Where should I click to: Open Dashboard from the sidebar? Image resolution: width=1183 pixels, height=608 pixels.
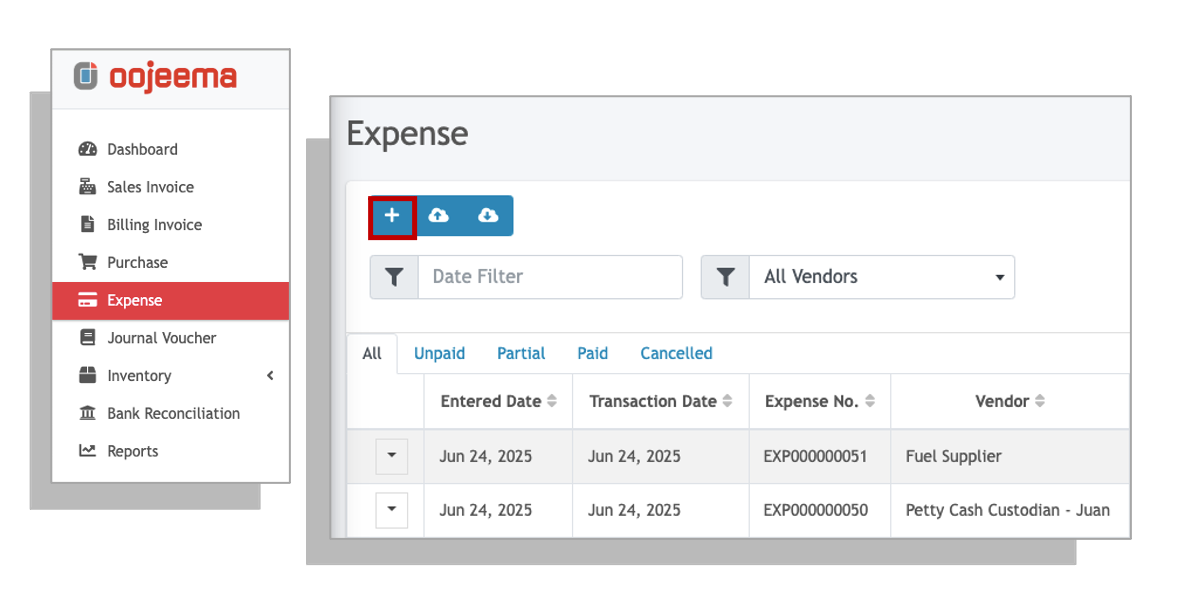(x=142, y=149)
